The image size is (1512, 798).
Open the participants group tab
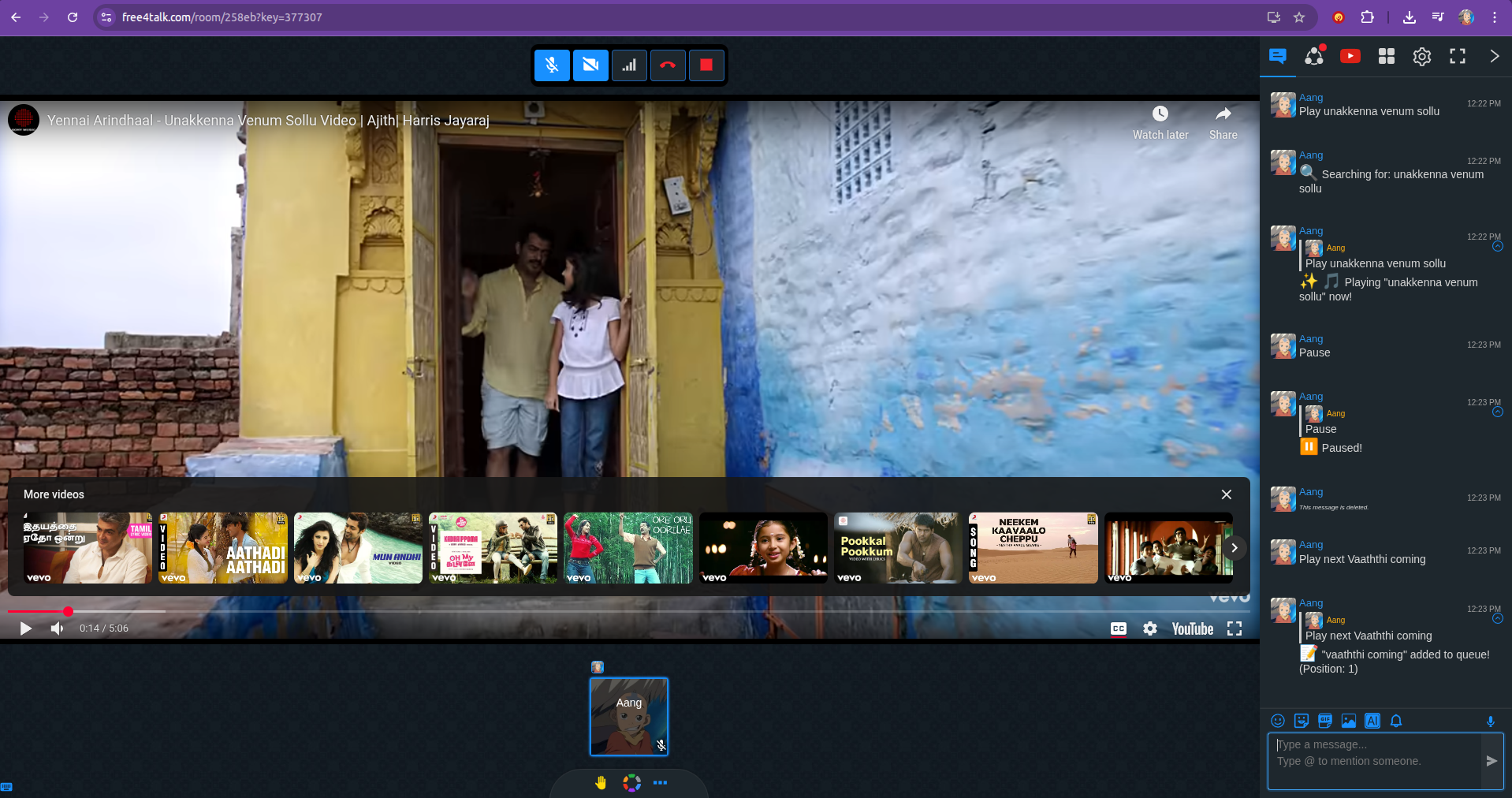click(1314, 56)
